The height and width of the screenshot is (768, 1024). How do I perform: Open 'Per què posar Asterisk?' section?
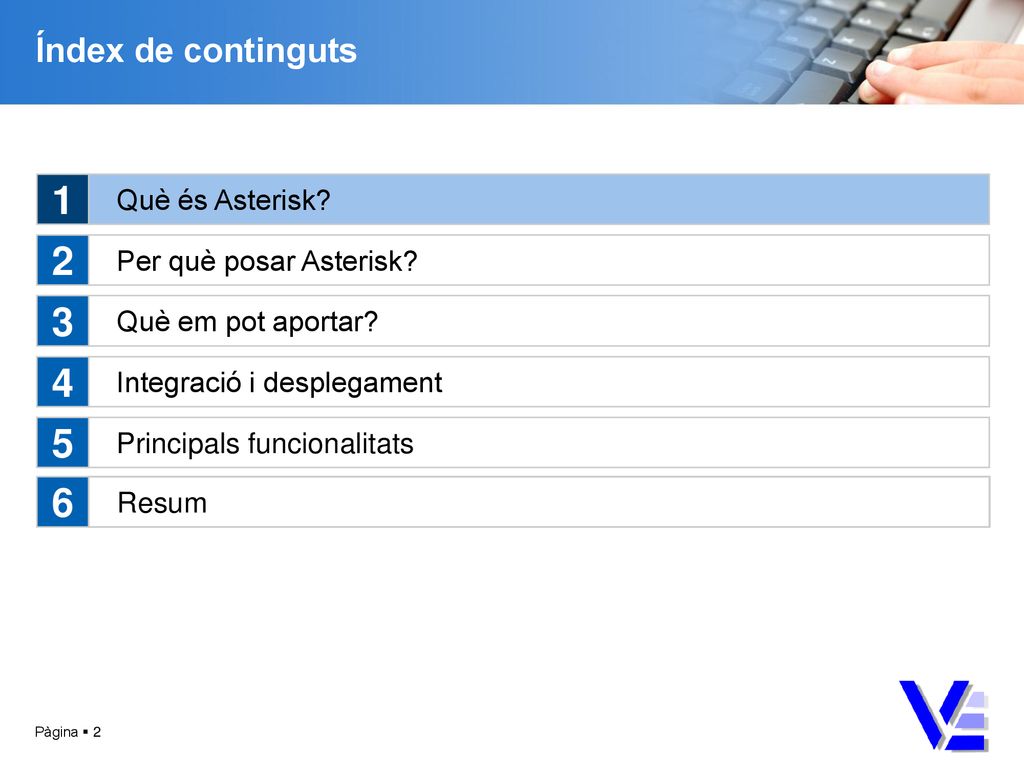(x=266, y=261)
